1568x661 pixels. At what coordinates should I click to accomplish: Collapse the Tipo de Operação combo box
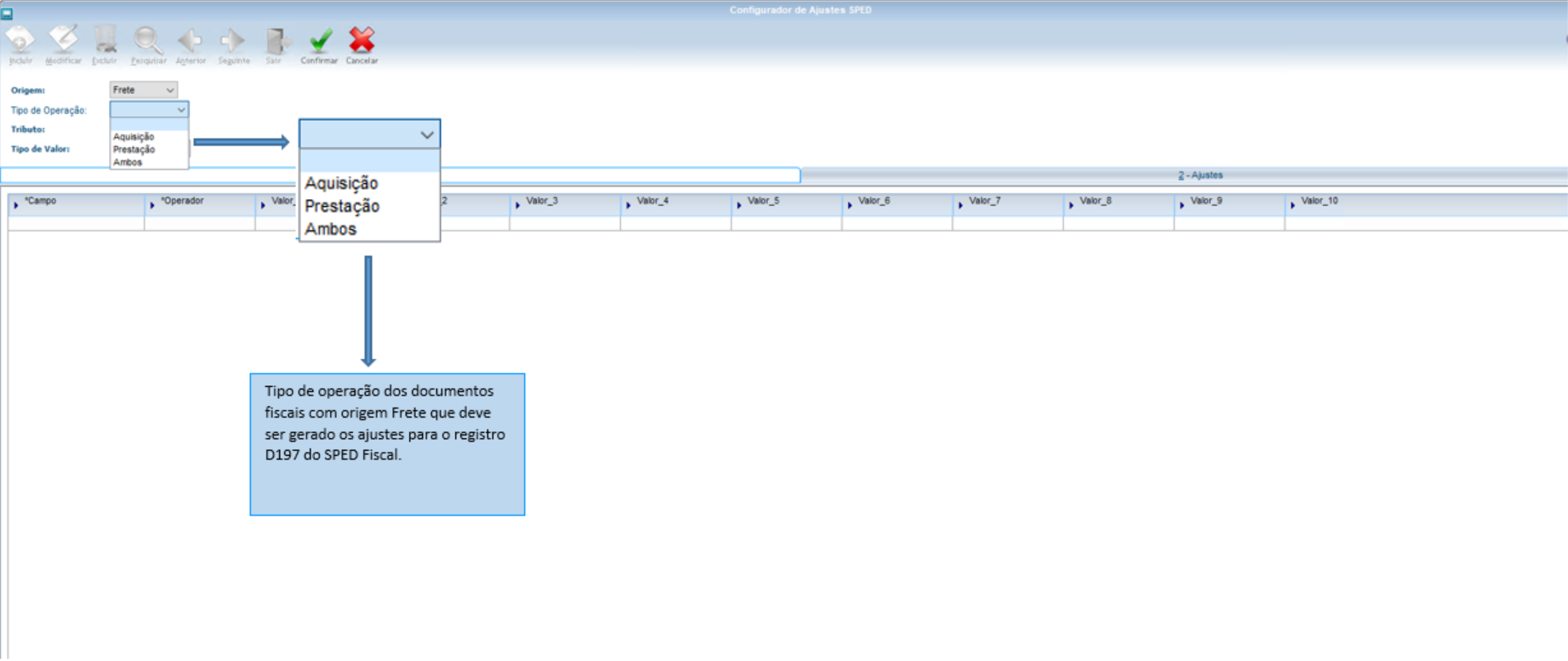(181, 110)
